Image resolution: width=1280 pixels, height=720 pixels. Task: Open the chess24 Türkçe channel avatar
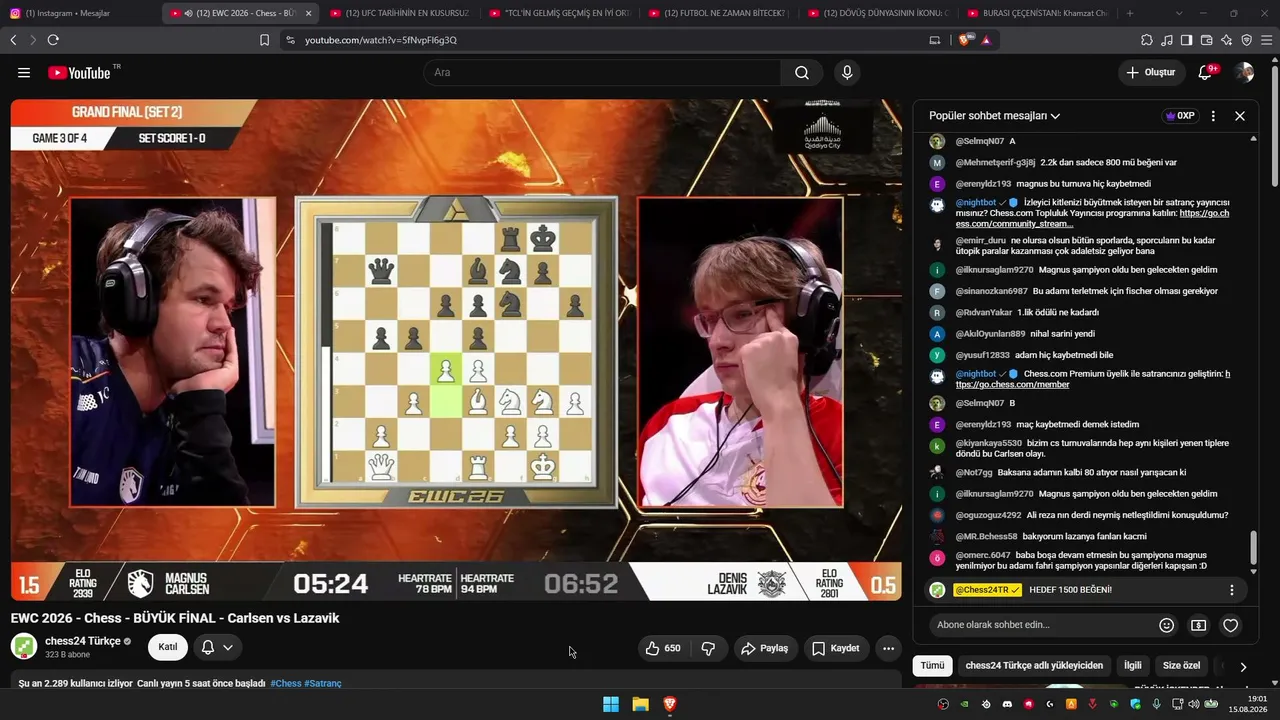tap(24, 646)
